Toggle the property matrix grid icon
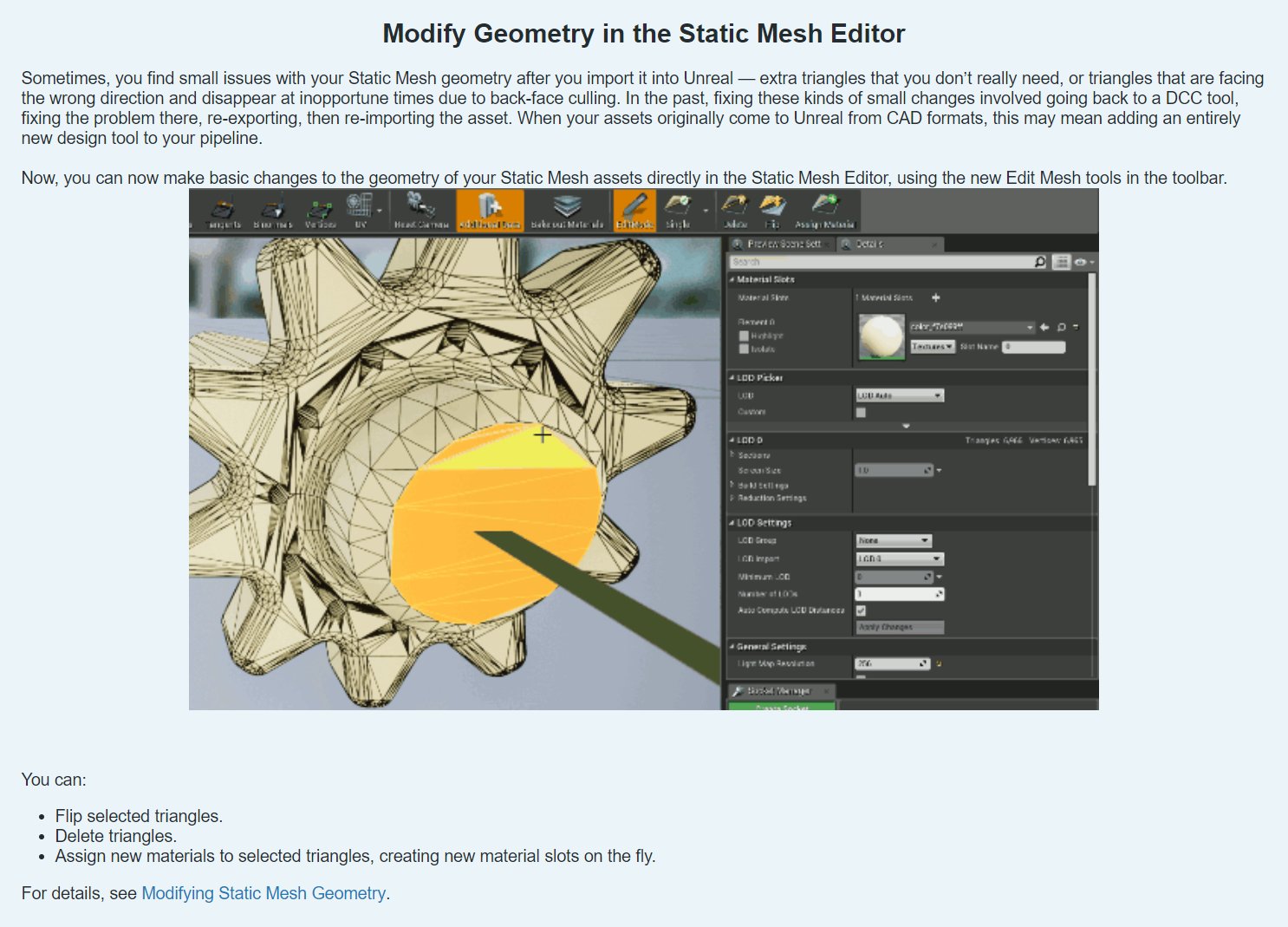This screenshot has width=1288, height=927. tap(1061, 262)
